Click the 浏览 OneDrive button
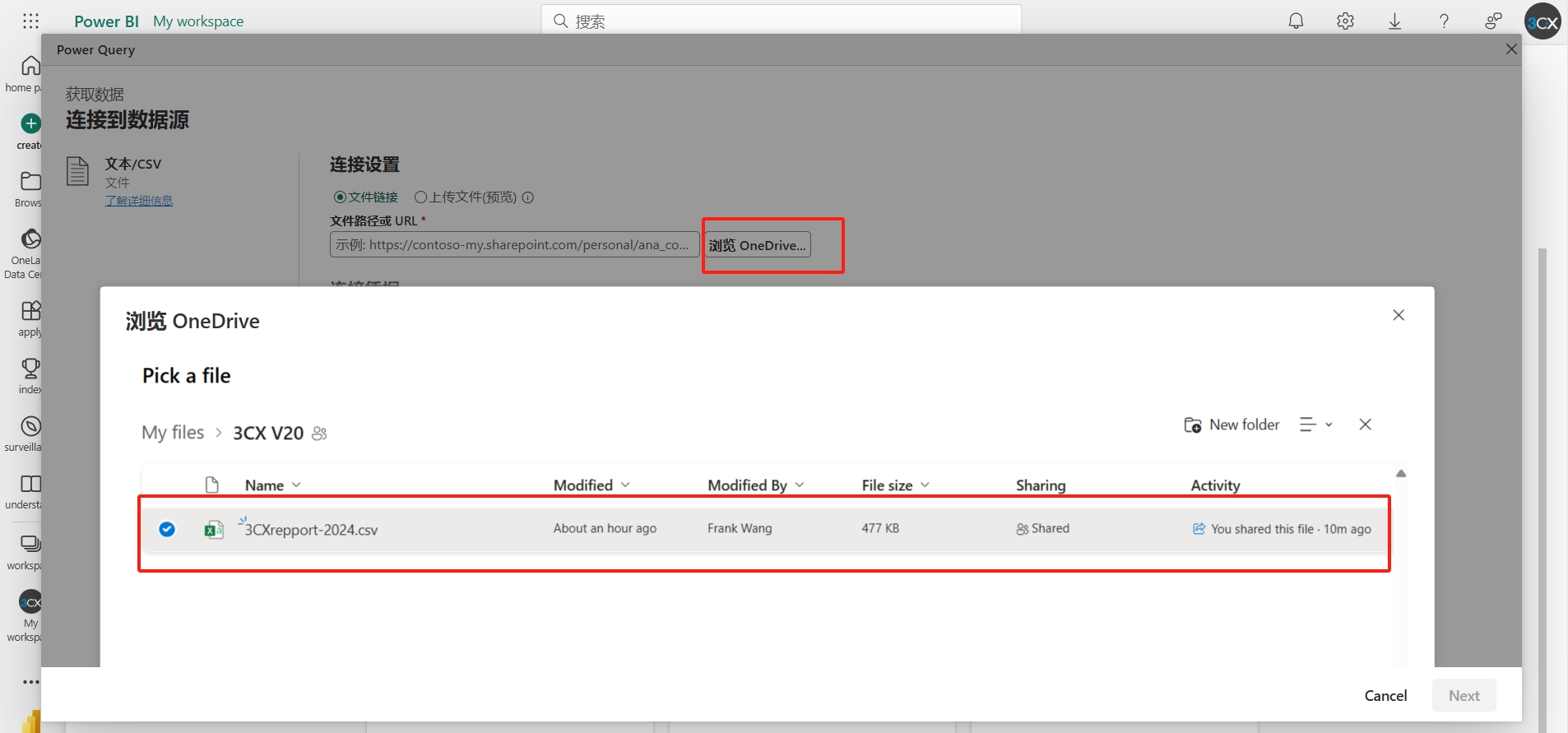This screenshot has width=1568, height=733. point(757,245)
